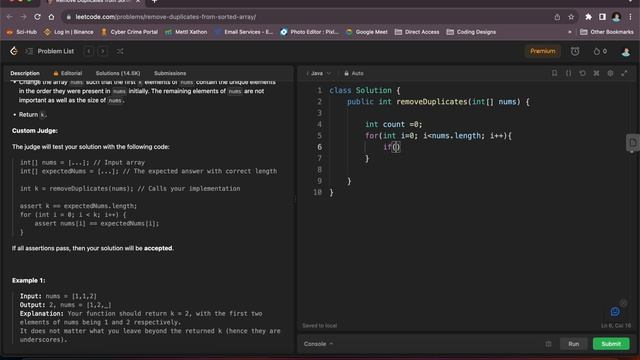
Task: Switch to the Description tab
Action: tap(25, 73)
